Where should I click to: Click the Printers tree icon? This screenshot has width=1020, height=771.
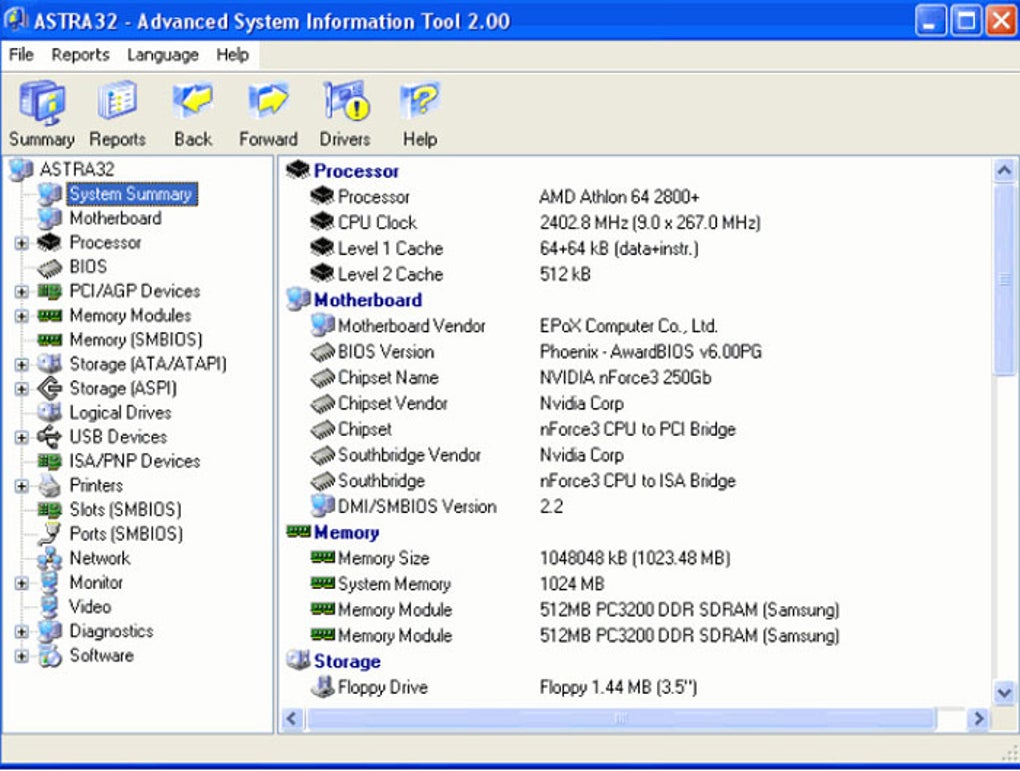tap(49, 485)
